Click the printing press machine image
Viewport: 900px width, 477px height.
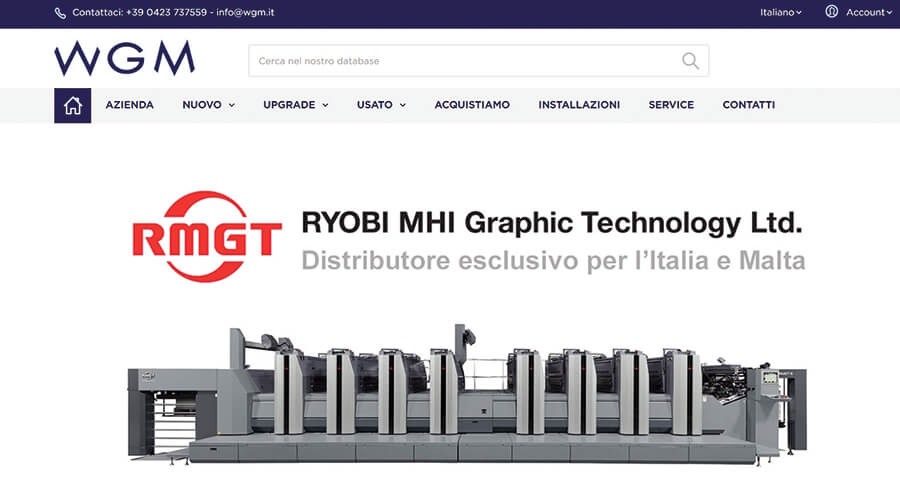[x=467, y=394]
